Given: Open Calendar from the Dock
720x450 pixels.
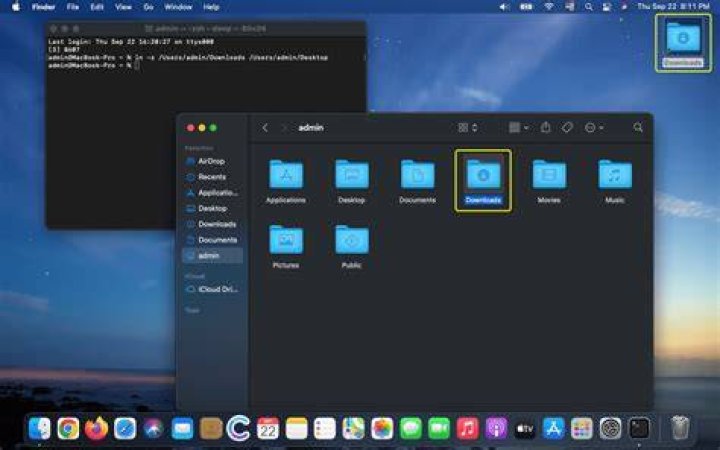Looking at the screenshot, I should [268, 429].
